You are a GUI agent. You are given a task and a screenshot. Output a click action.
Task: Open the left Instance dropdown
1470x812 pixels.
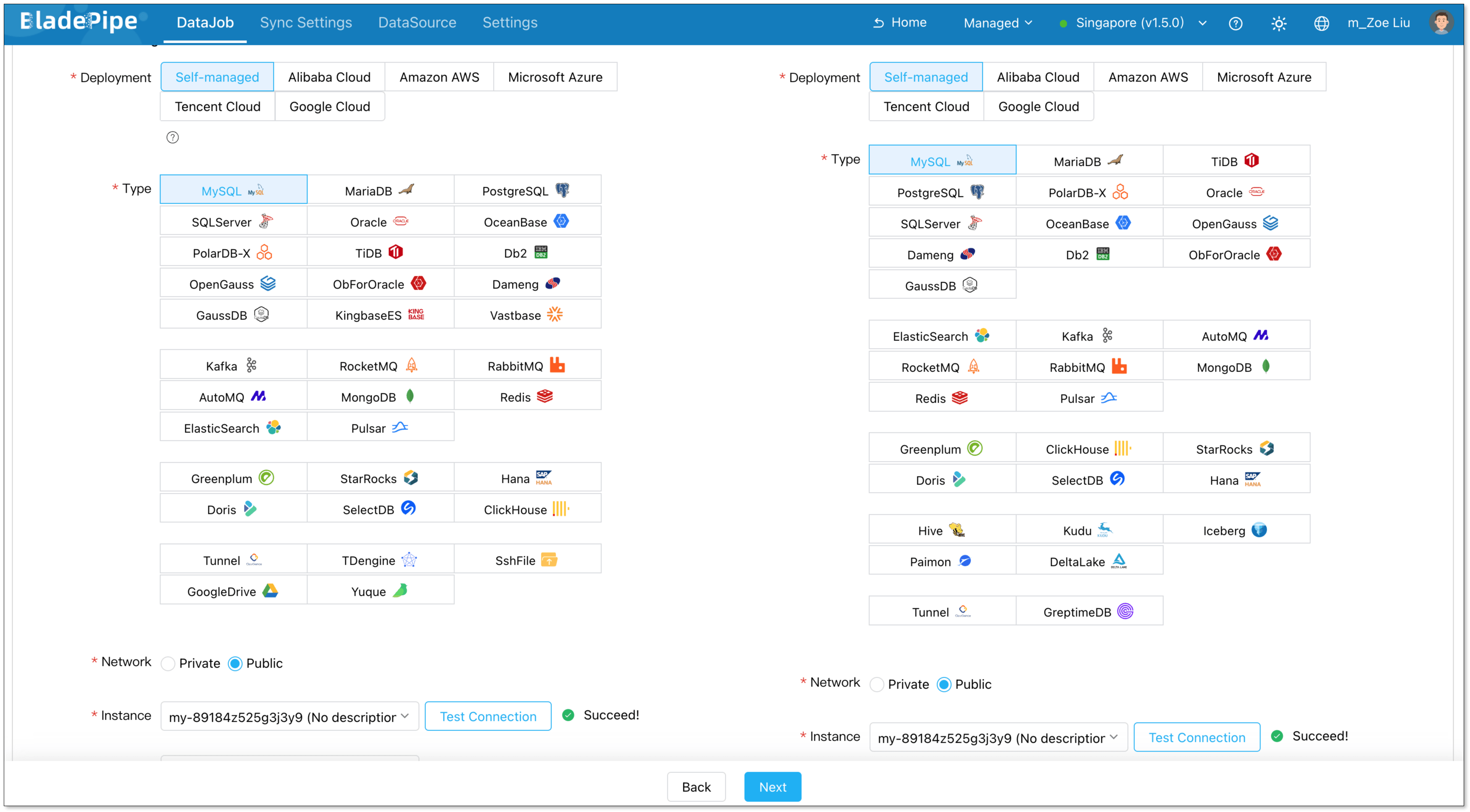[289, 716]
